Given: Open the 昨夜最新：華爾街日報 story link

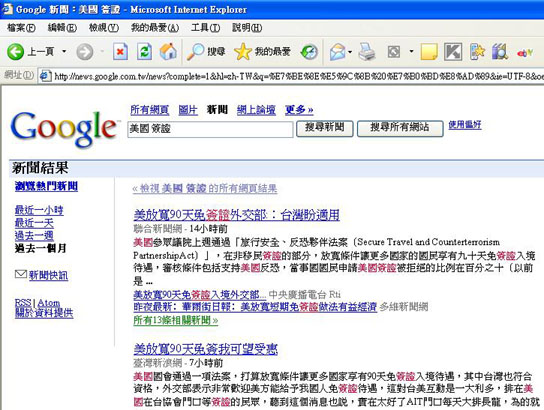Looking at the screenshot, I should [x=255, y=307].
